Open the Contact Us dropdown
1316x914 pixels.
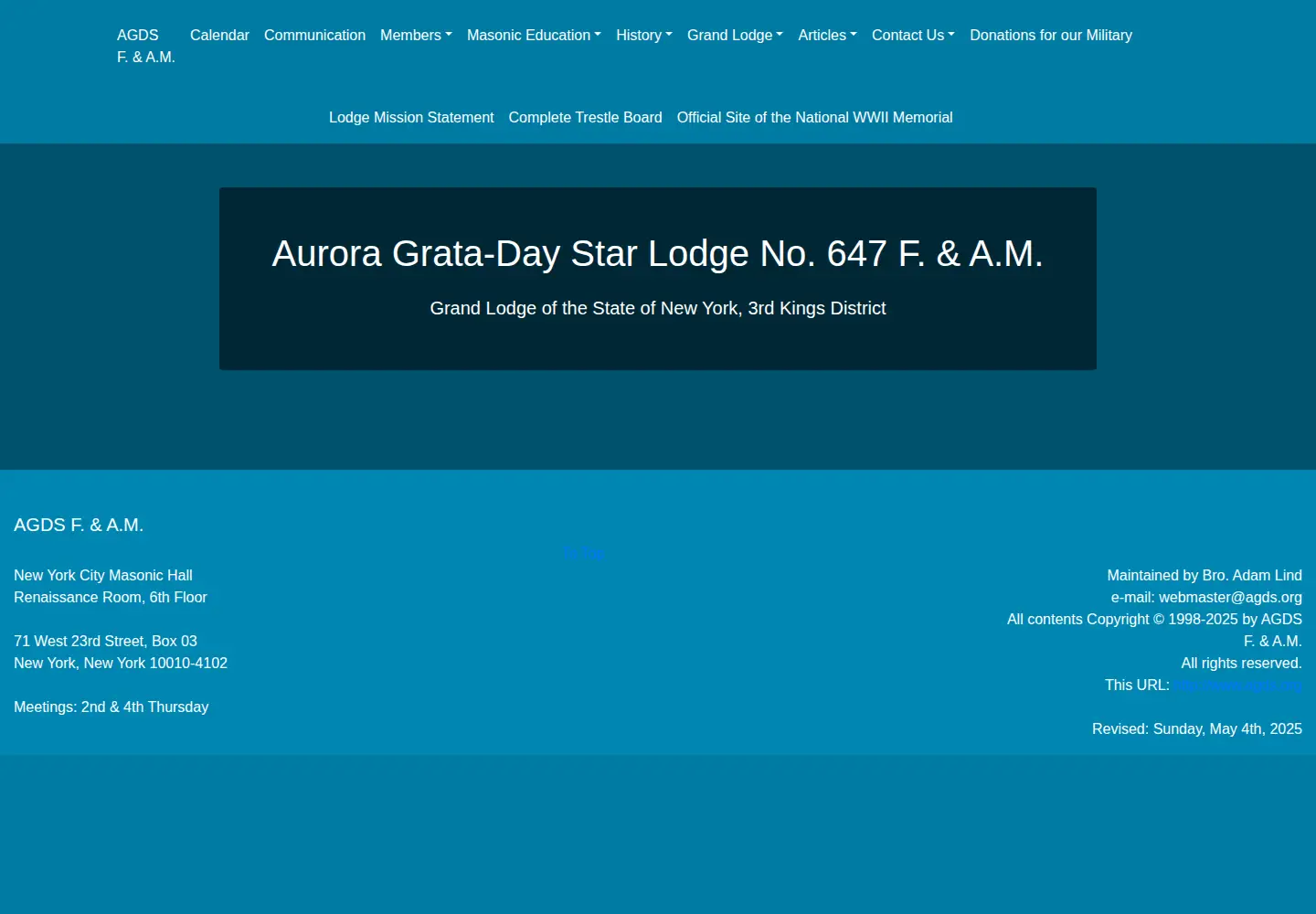[x=913, y=35]
